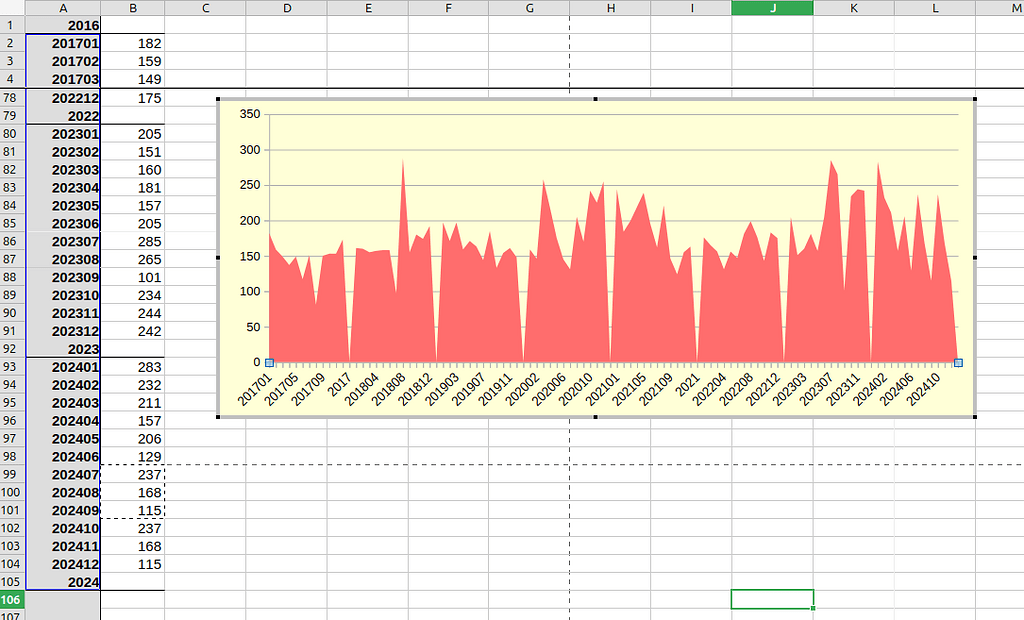Click the highlighted column header J
The width and height of the screenshot is (1024, 620).
tap(772, 8)
